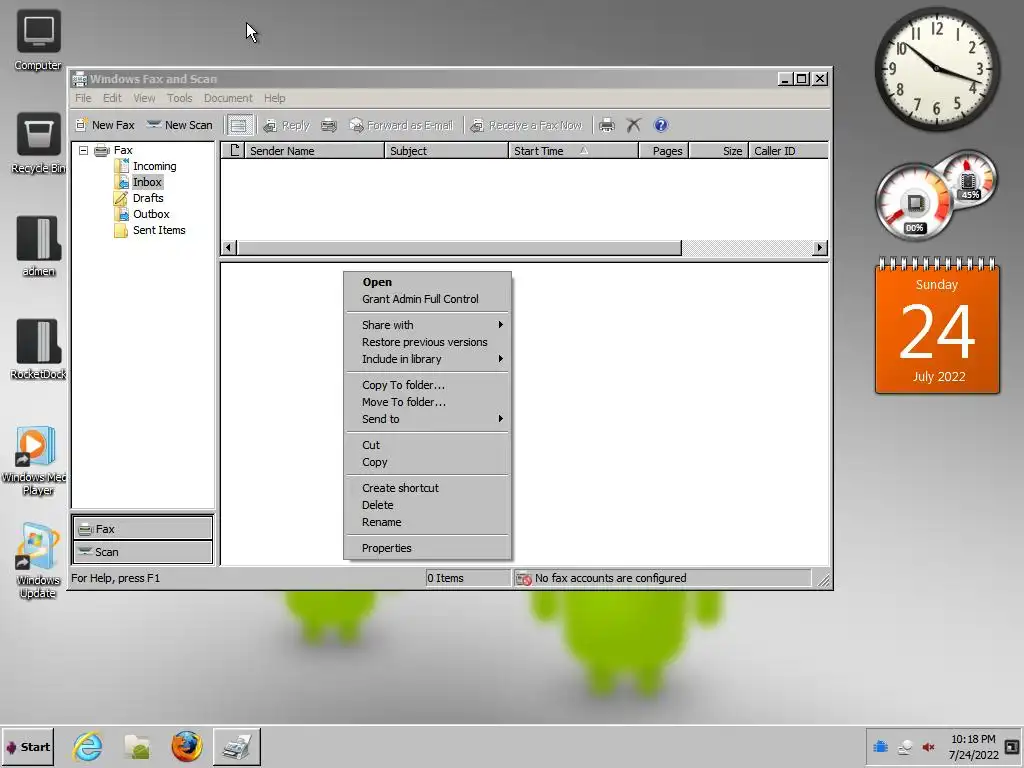Click the Fax and Scan taskbar button
Screen dimensions: 1024x768
coord(236,747)
